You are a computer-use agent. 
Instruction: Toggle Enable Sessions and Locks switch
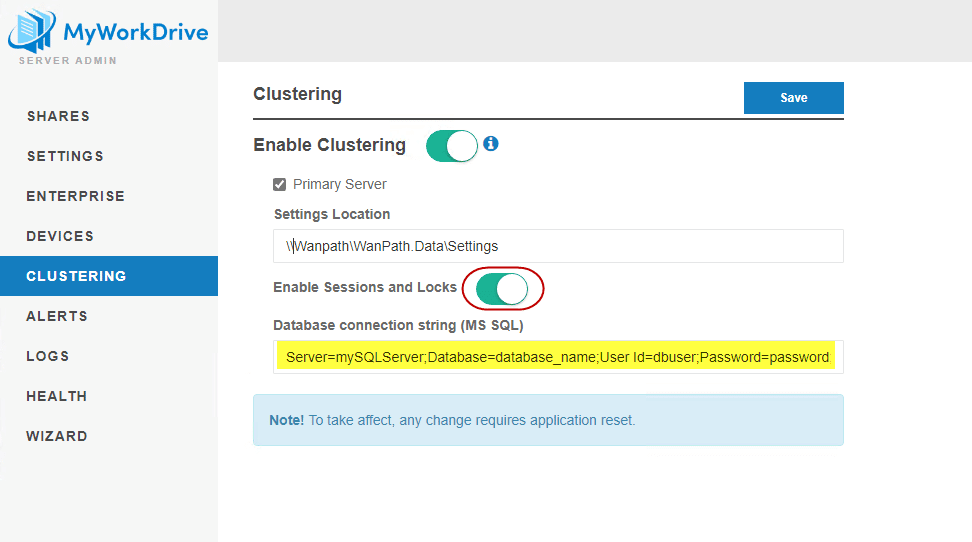click(x=502, y=288)
